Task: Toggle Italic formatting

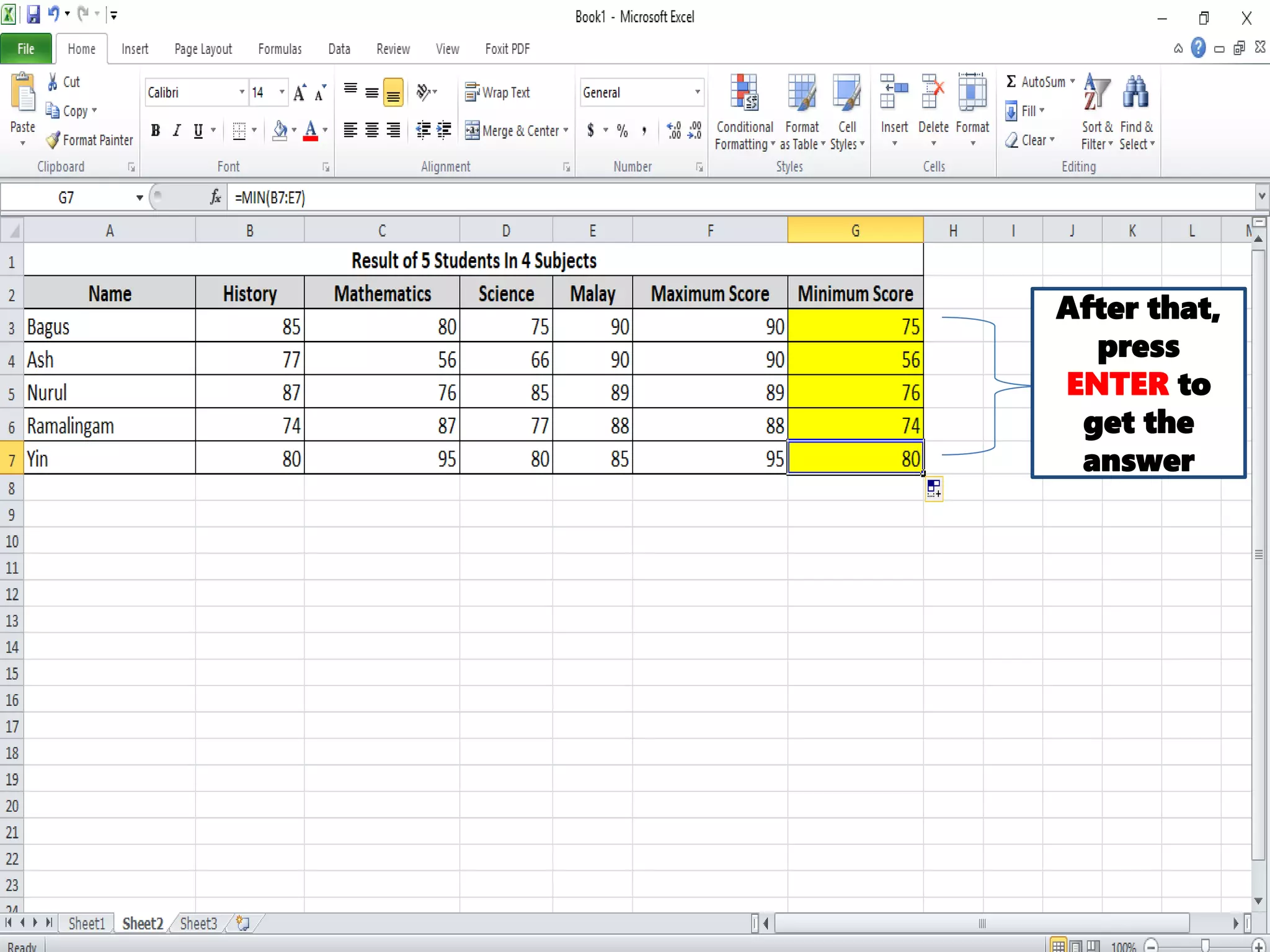Action: (x=177, y=130)
